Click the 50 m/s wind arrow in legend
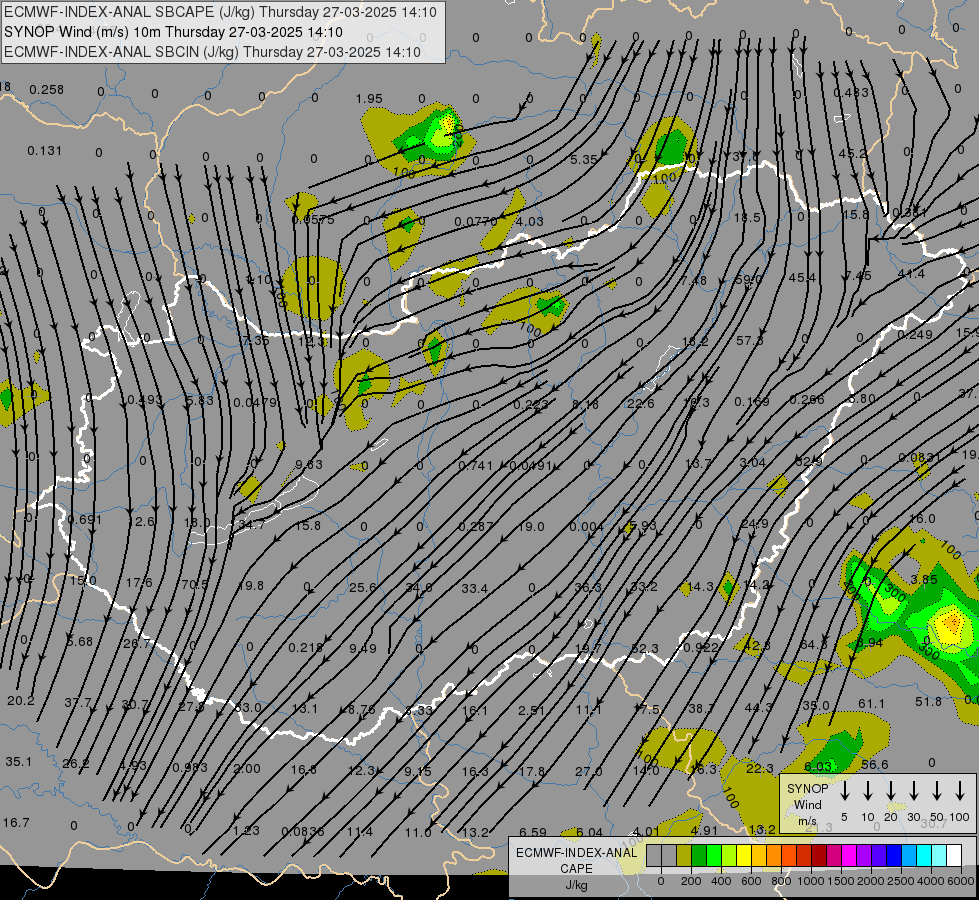Image resolution: width=979 pixels, height=900 pixels. click(x=937, y=791)
